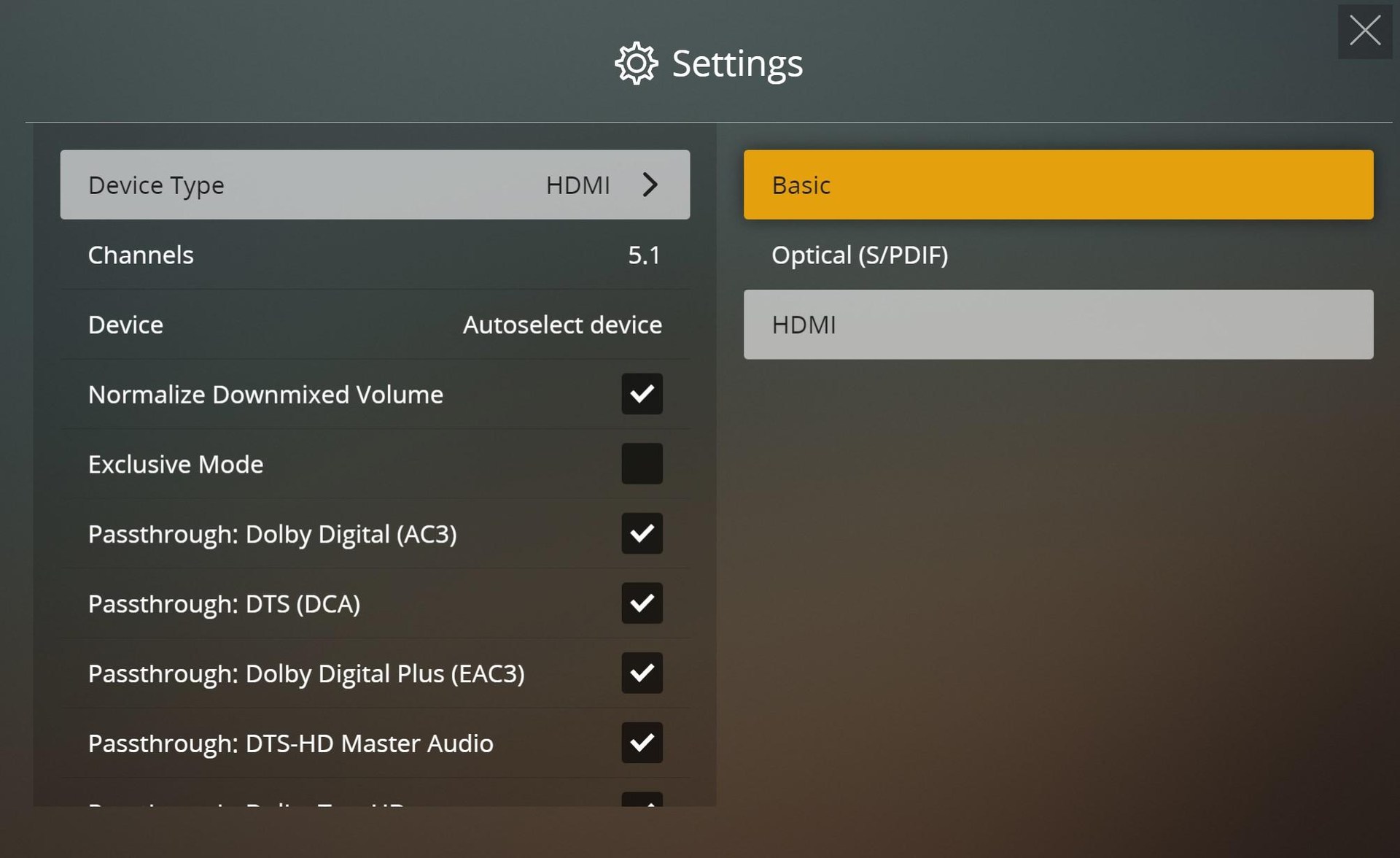Open the Channels 5.1 setting
The height and width of the screenshot is (858, 1400).
click(x=375, y=255)
